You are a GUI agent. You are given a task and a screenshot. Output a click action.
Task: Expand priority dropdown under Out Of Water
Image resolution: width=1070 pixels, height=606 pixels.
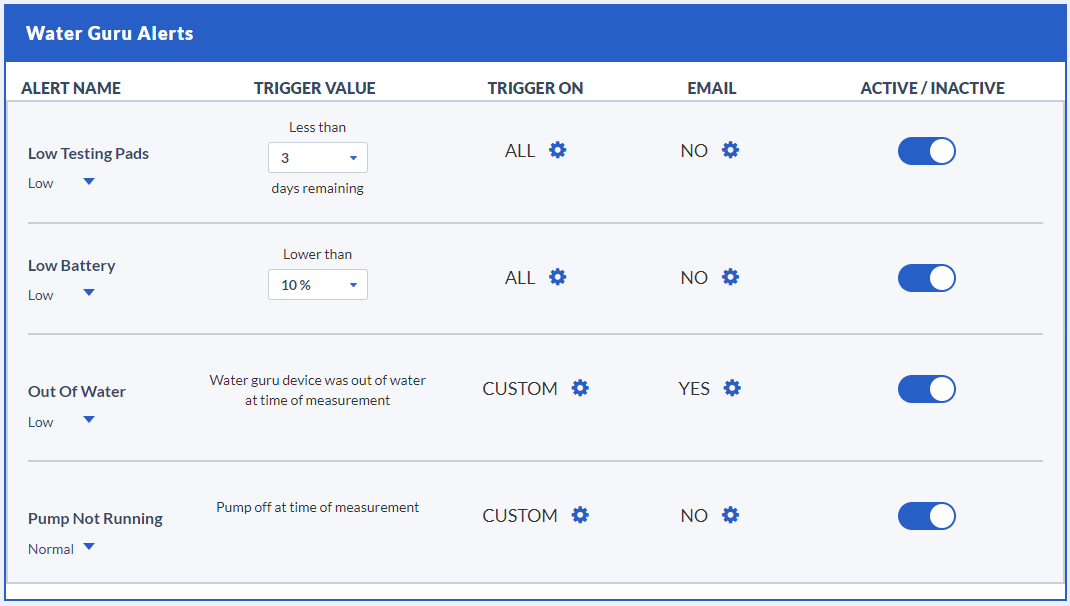point(89,420)
